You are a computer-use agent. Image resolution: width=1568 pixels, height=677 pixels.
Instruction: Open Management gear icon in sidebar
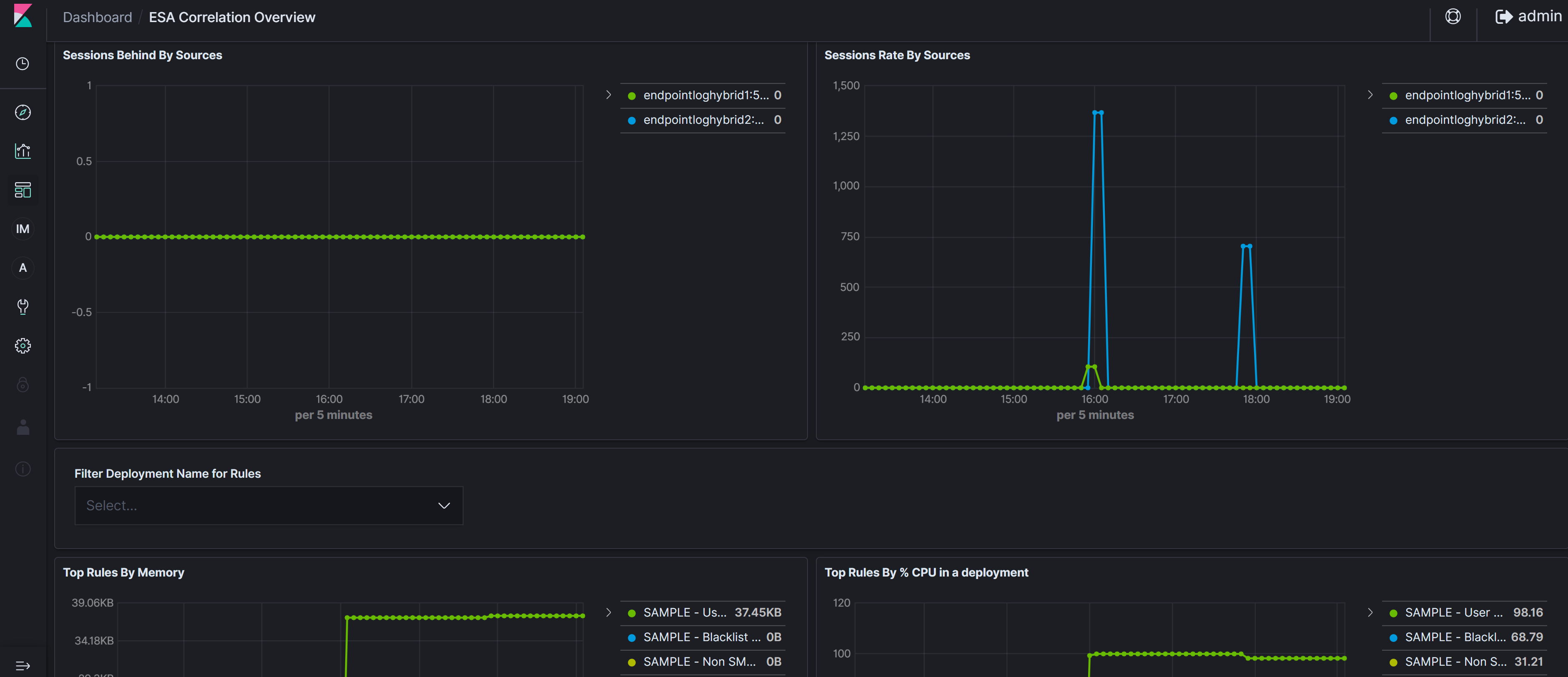point(23,346)
